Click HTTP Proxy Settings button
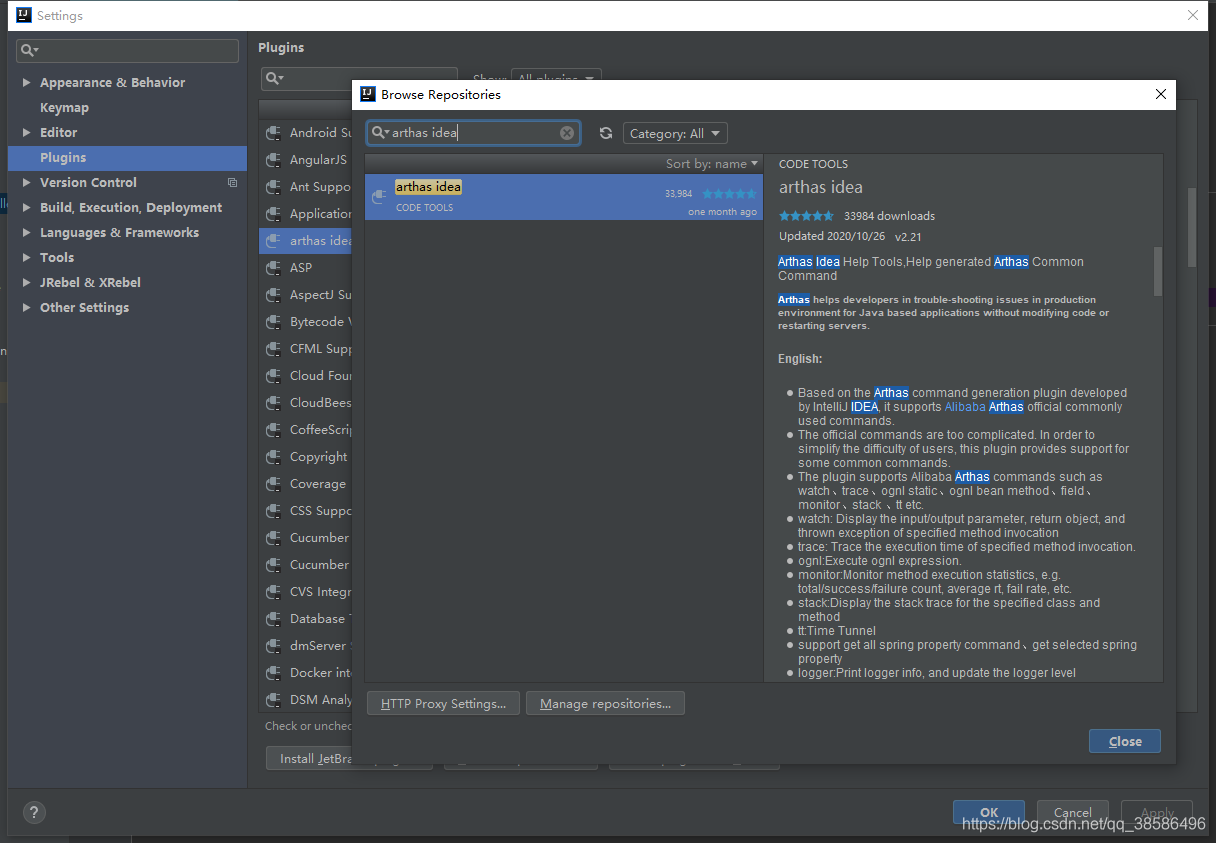Image resolution: width=1216 pixels, height=843 pixels. (x=443, y=704)
